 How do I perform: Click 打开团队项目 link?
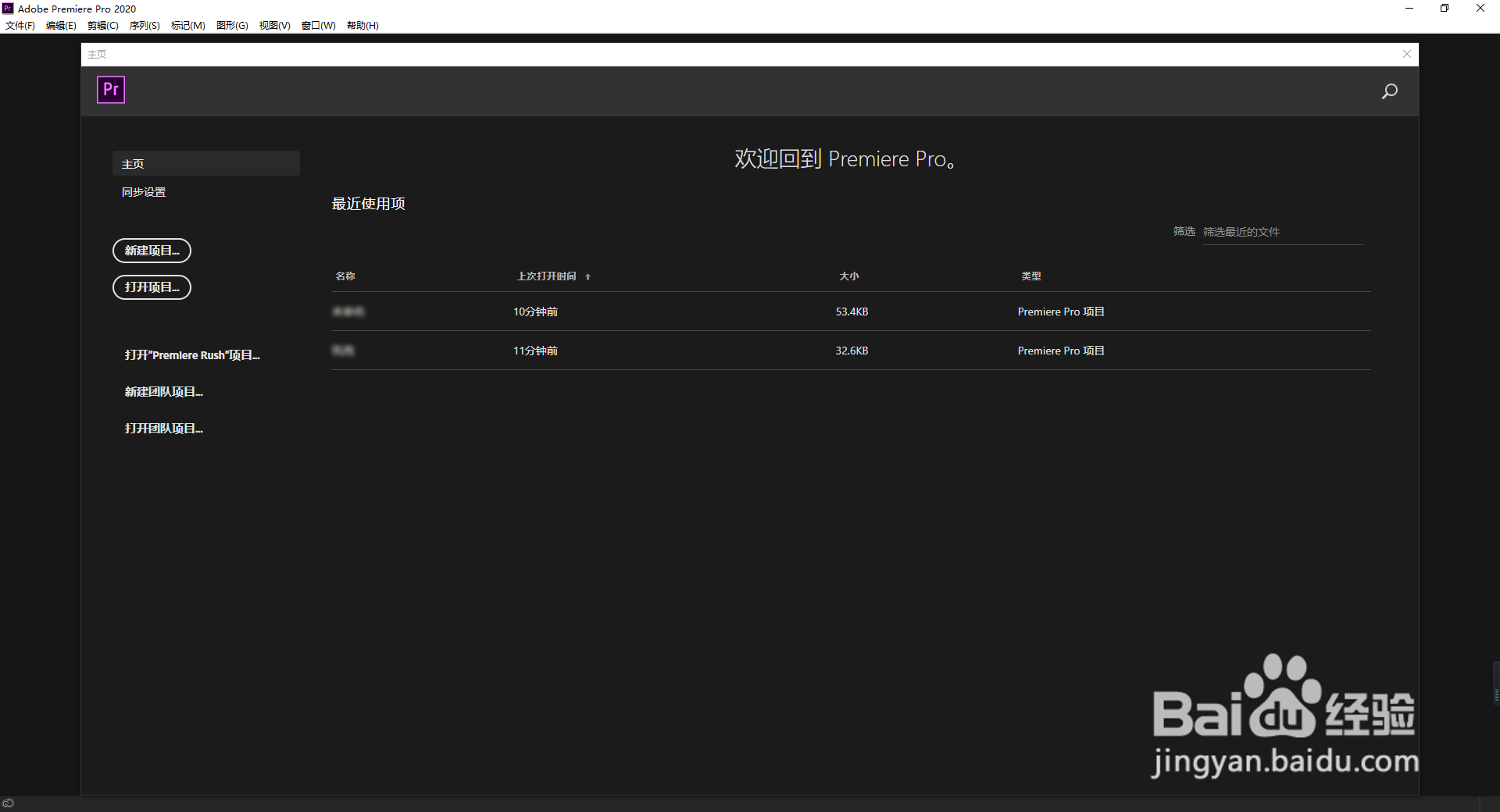point(164,429)
